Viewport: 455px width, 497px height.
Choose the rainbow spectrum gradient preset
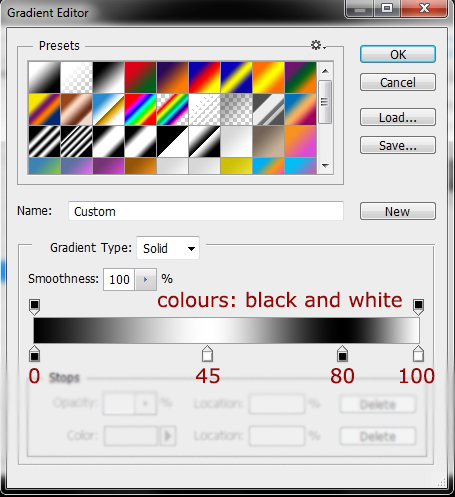(141, 109)
